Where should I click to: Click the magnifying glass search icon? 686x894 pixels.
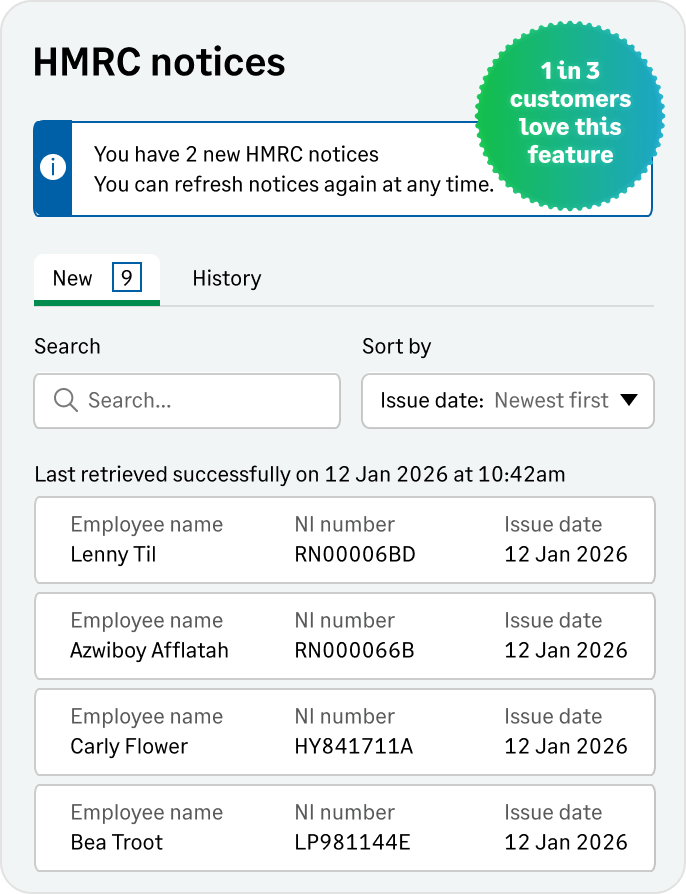point(66,400)
